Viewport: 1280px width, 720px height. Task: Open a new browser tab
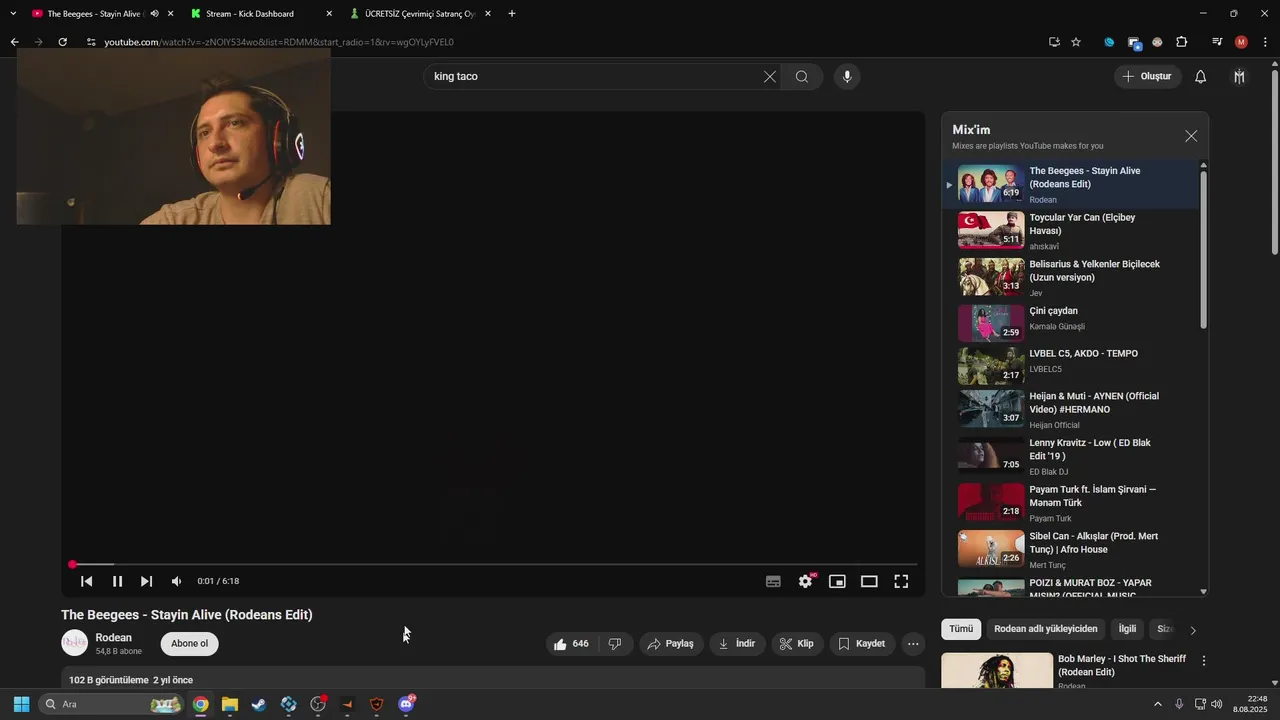pyautogui.click(x=512, y=14)
